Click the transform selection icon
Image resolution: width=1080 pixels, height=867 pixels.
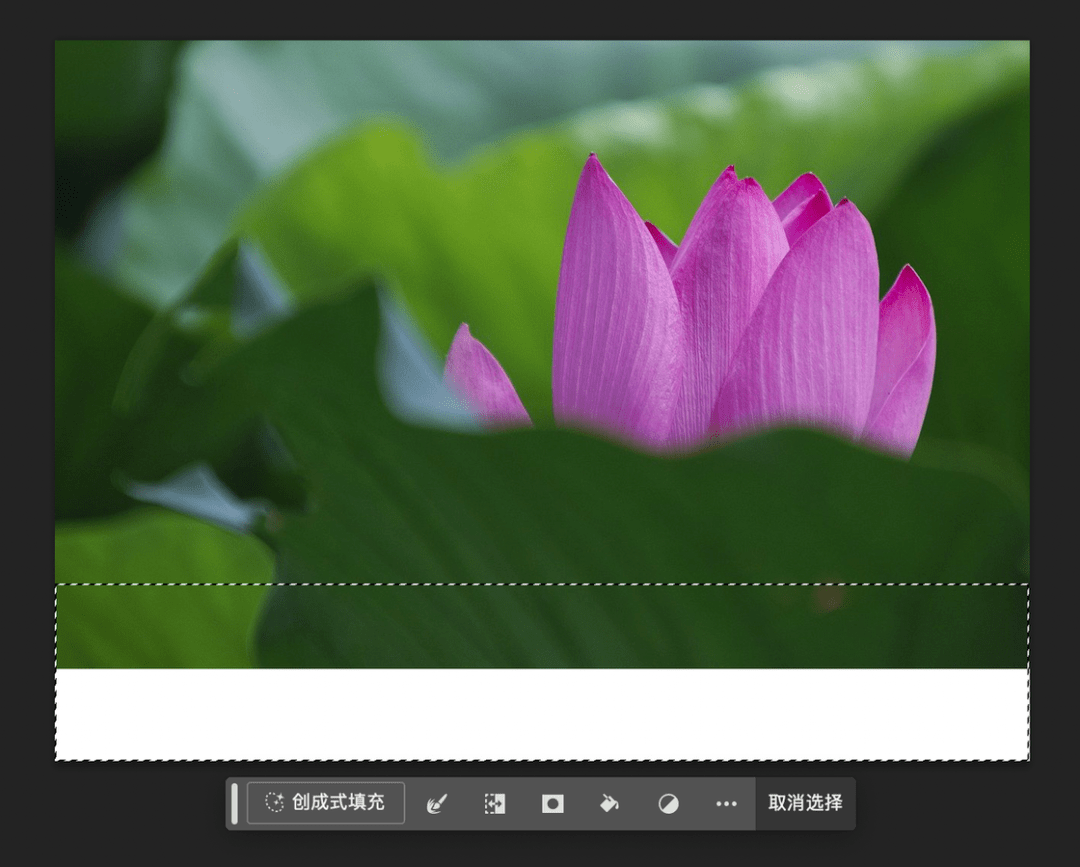(x=495, y=804)
